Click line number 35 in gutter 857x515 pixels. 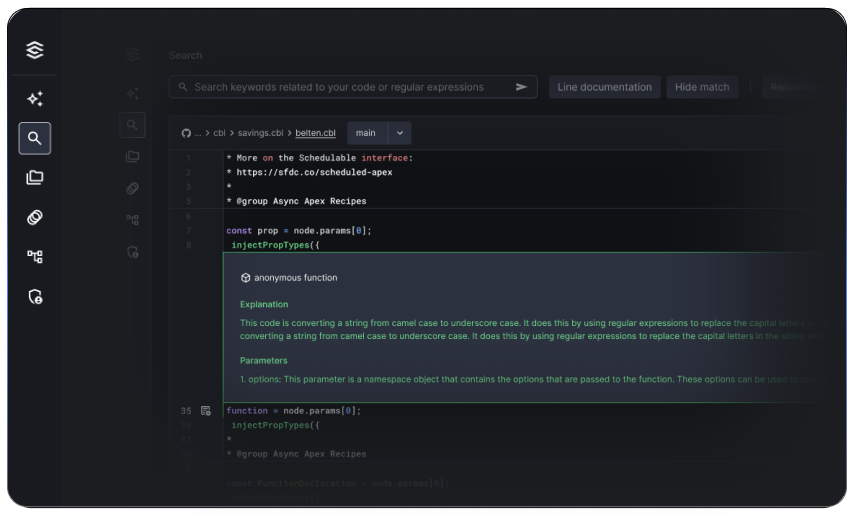tap(186, 411)
